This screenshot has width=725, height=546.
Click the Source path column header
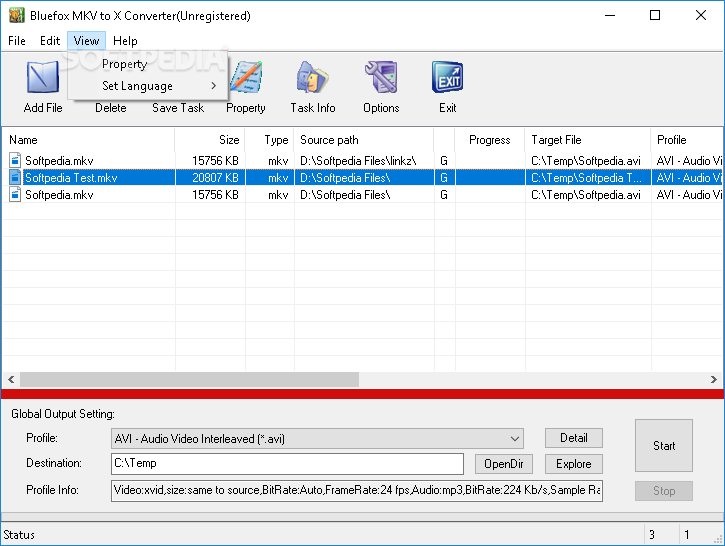tap(364, 140)
